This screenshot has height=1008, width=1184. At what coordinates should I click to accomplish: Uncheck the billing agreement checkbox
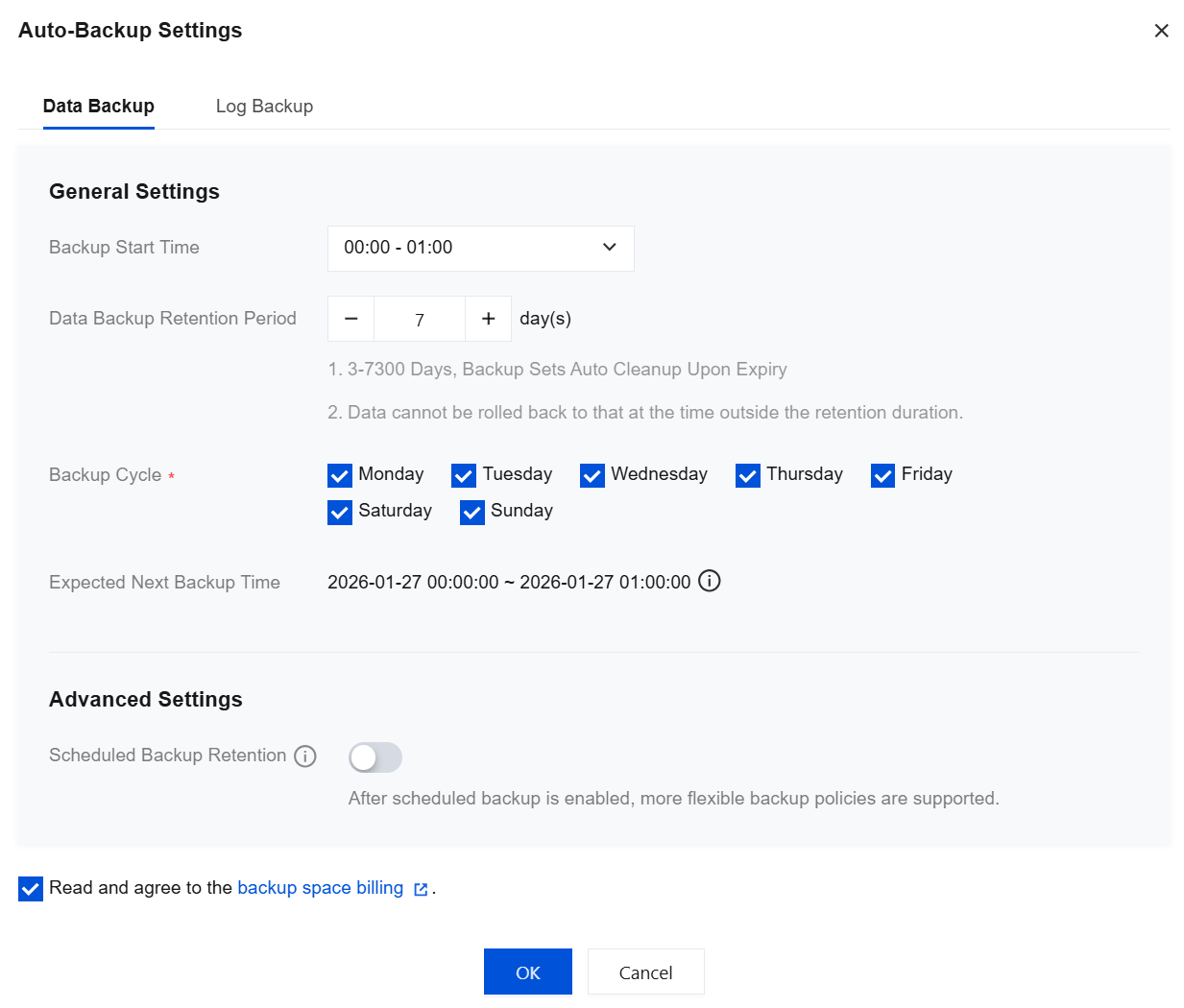[31, 889]
